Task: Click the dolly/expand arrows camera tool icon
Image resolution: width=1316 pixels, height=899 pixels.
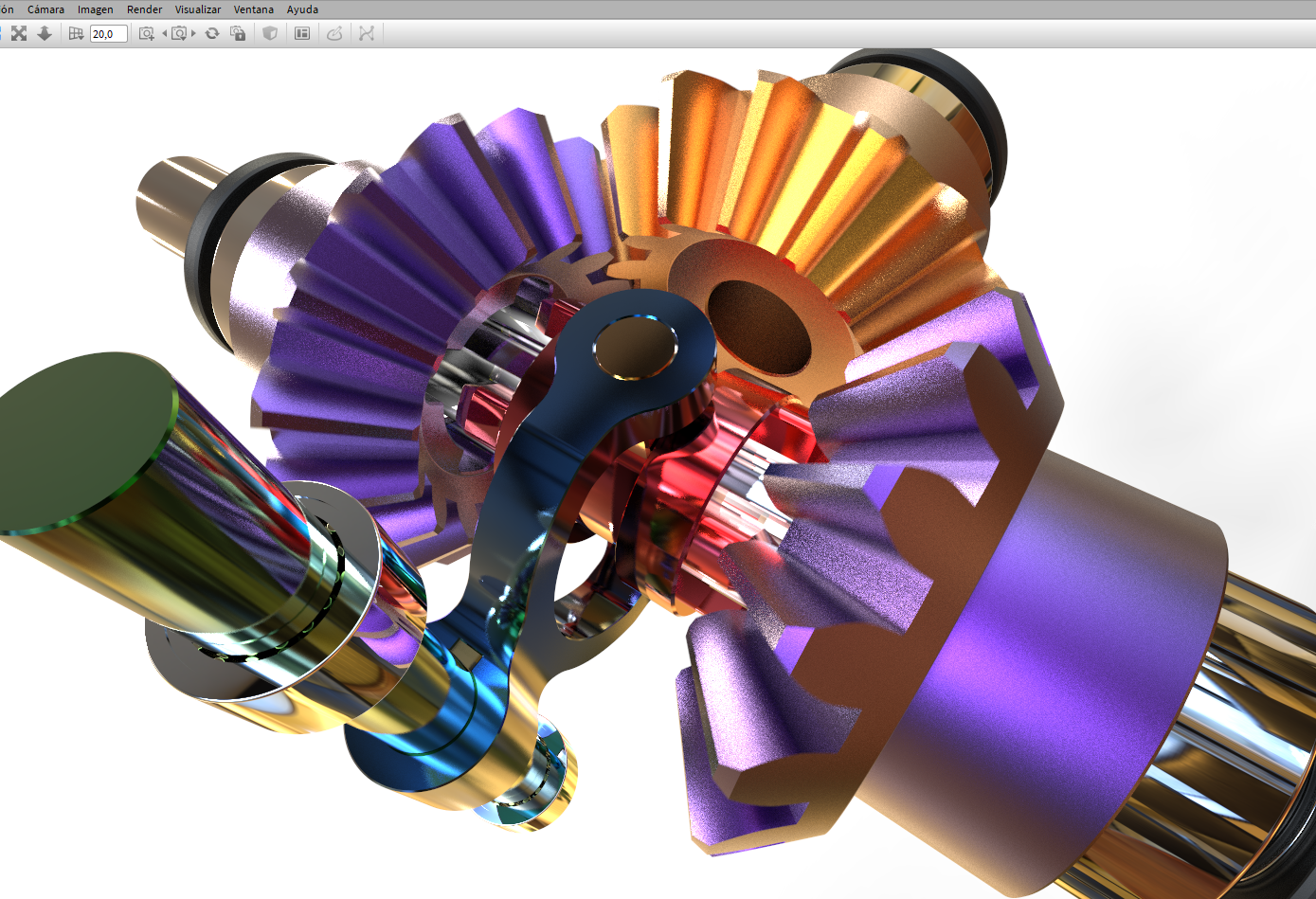Action: pos(19,33)
